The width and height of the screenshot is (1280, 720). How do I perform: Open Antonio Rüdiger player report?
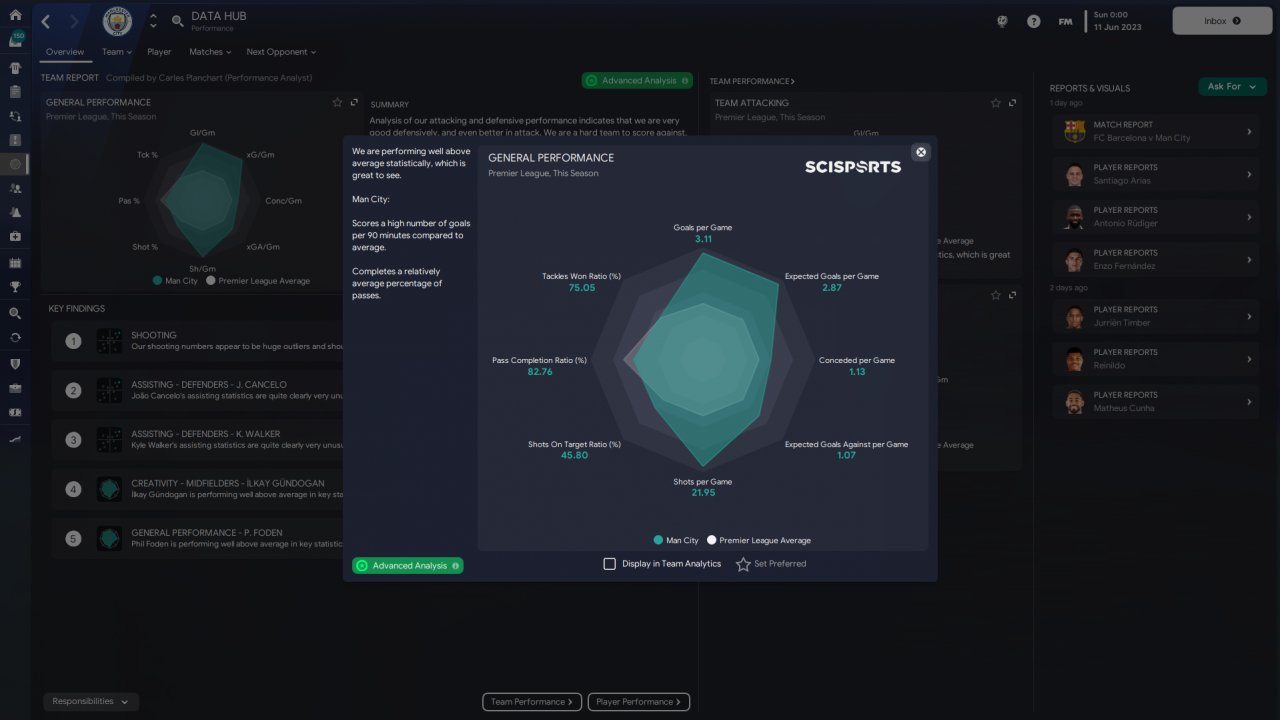(1156, 217)
